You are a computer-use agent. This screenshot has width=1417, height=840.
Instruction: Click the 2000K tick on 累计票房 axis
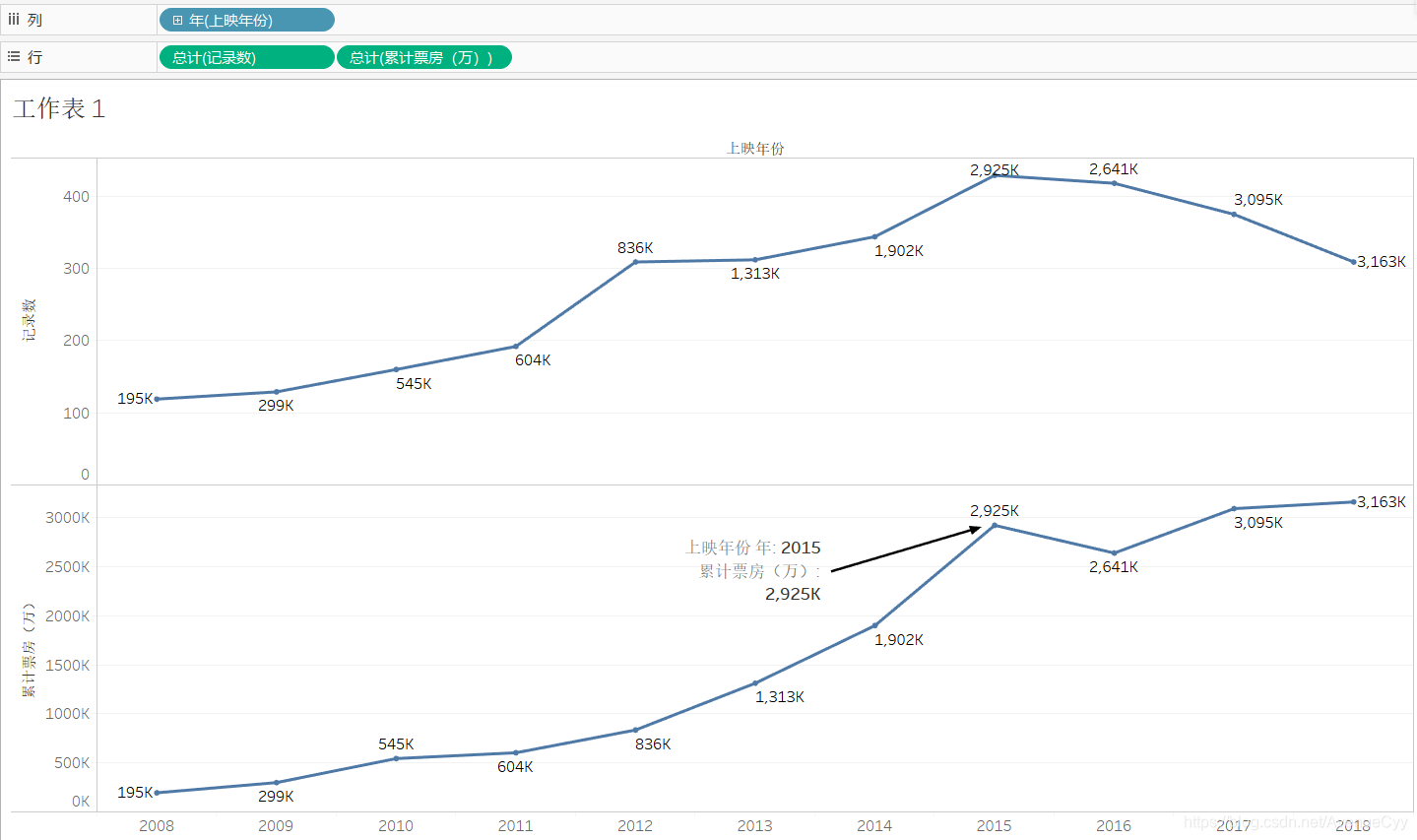(67, 616)
